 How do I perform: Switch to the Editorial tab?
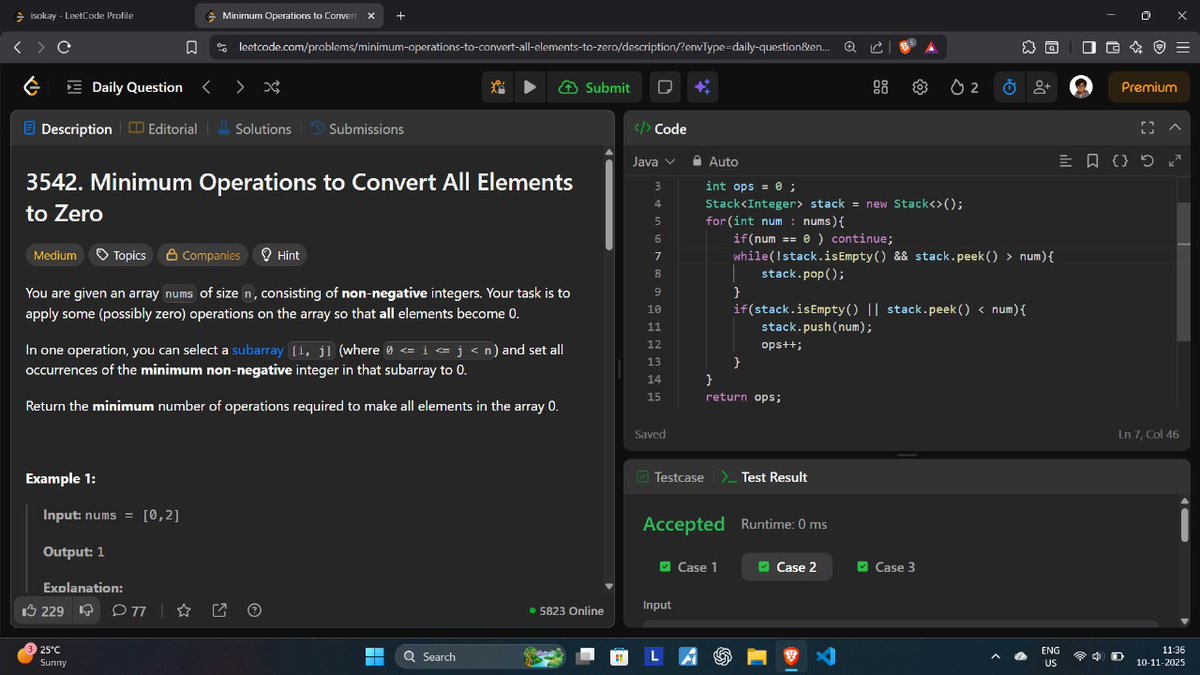[x=163, y=129]
